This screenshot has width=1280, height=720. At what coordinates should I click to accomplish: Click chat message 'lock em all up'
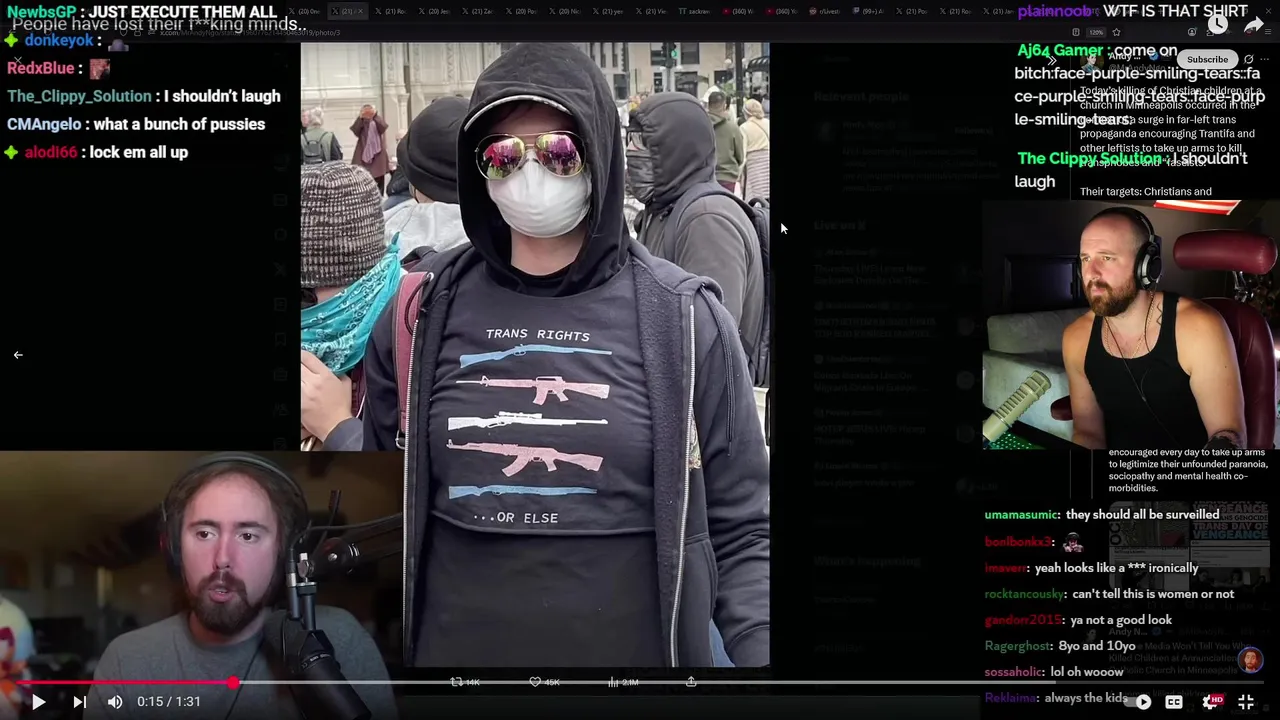coord(140,152)
